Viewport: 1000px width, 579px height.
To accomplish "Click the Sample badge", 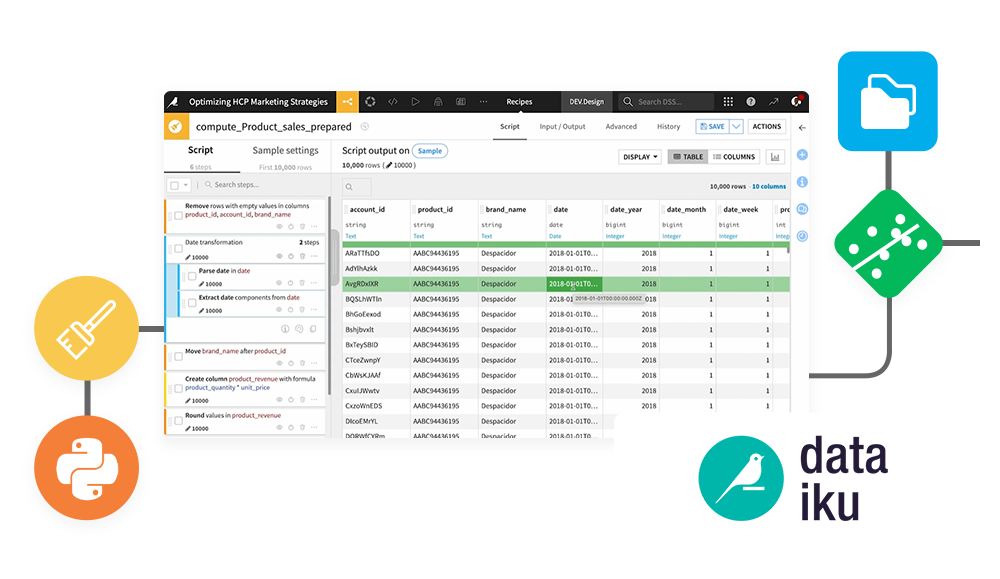I will 430,151.
